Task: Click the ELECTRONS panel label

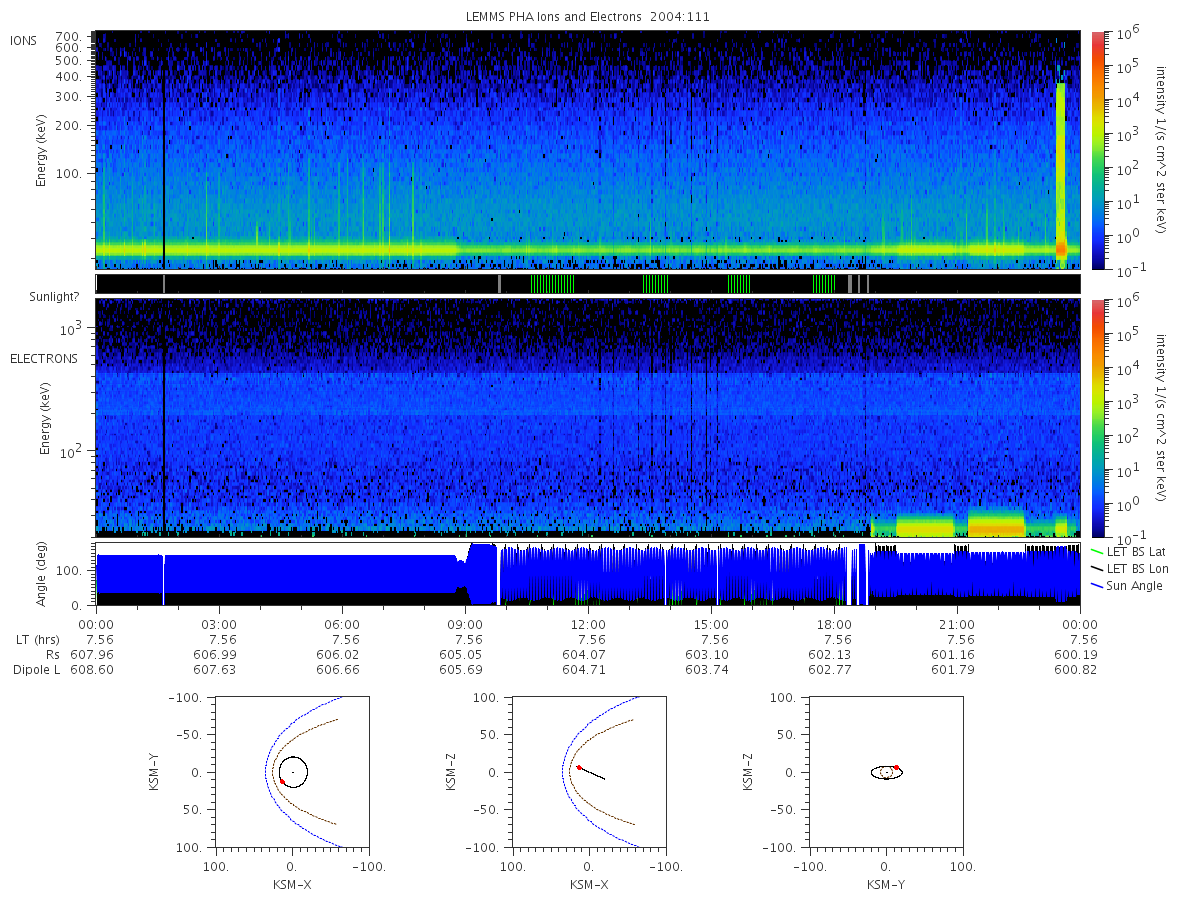Action: tap(44, 358)
